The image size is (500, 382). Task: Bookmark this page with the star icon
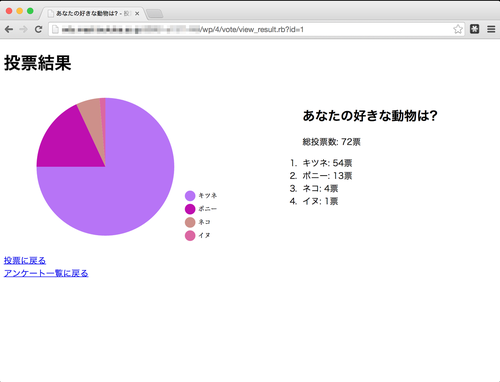[x=458, y=29]
